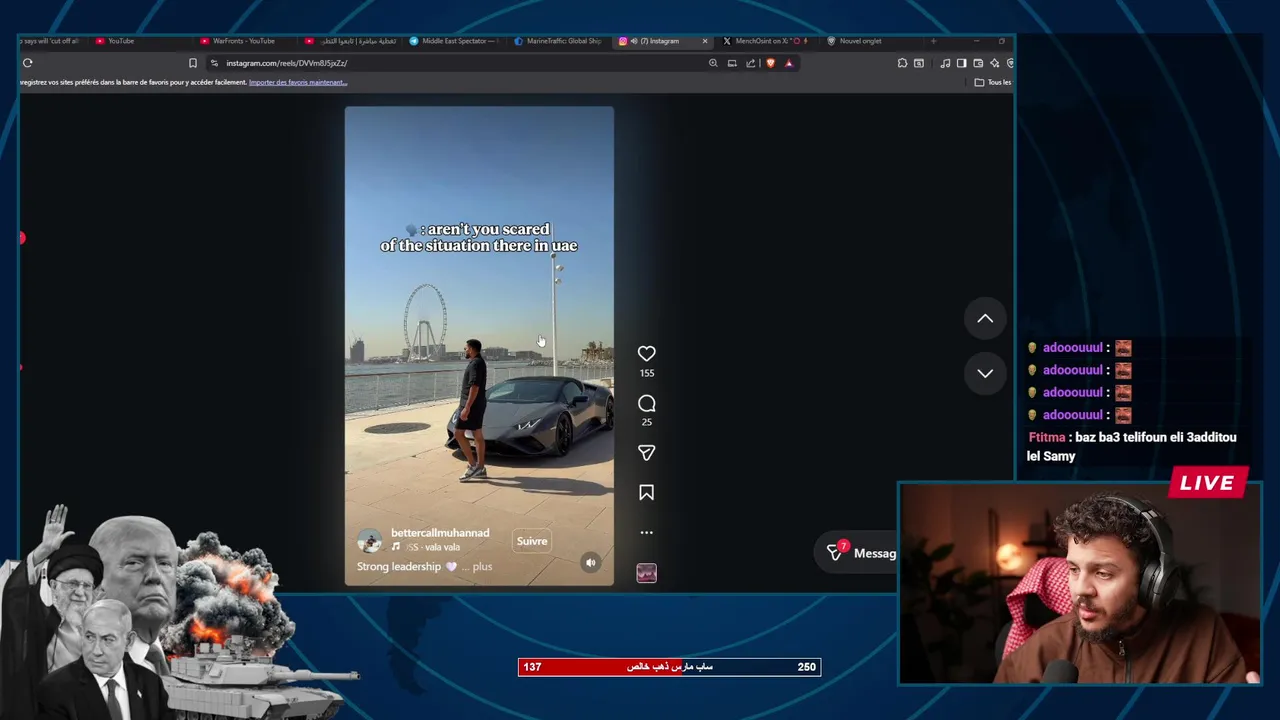Open bettercallmuhannad's profile name
Viewport: 1280px width, 720px height.
[x=440, y=533]
